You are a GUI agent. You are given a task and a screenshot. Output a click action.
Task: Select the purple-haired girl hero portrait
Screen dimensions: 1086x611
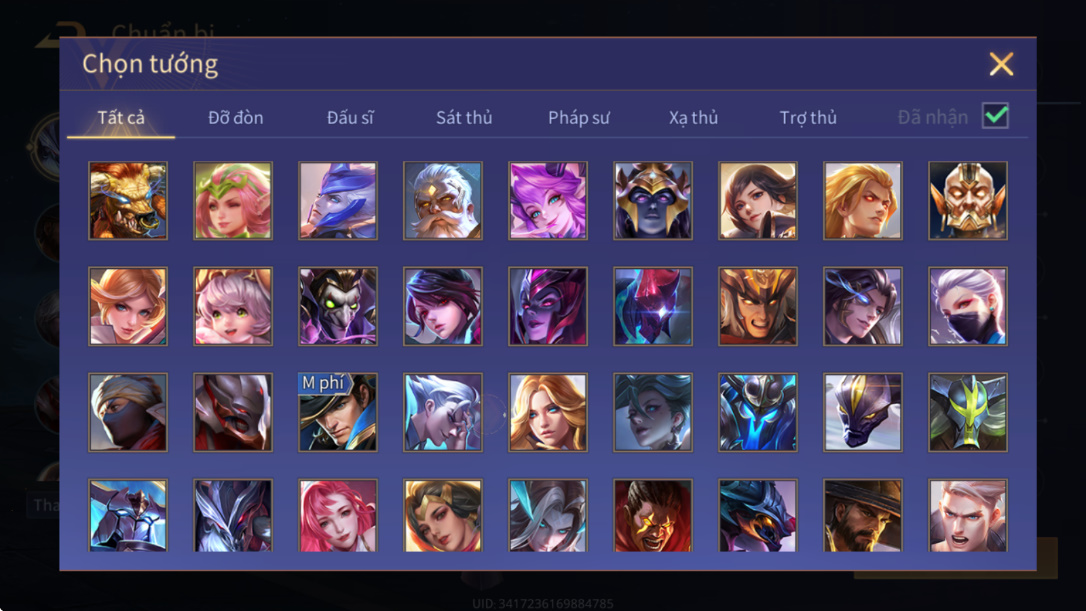tap(548, 201)
